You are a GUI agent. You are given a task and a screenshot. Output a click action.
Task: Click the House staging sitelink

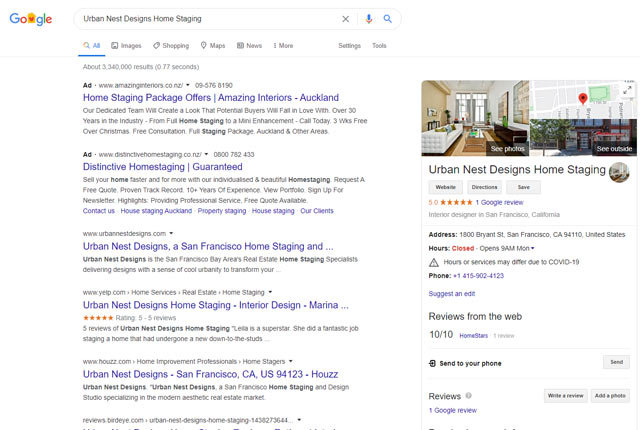tap(273, 211)
